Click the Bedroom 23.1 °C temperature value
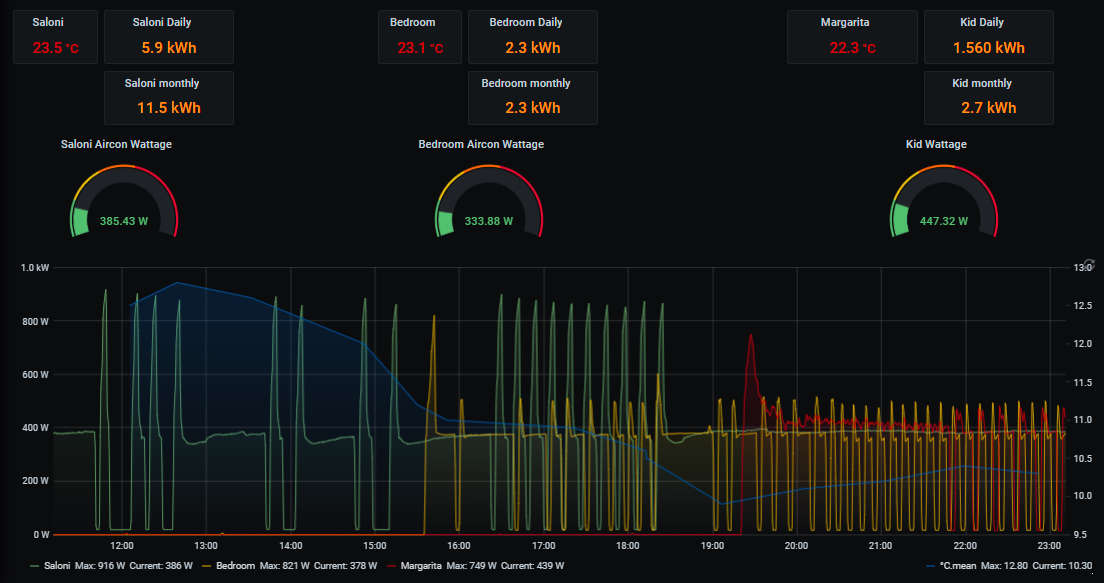This screenshot has width=1104, height=583. [x=420, y=48]
